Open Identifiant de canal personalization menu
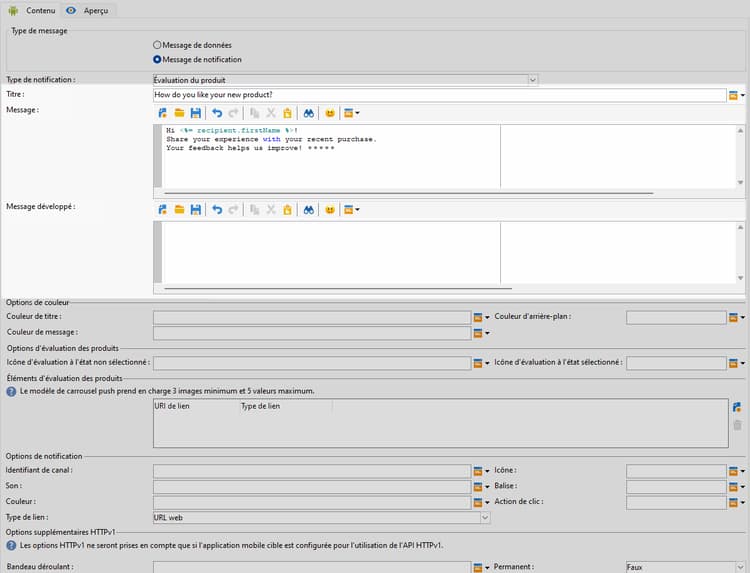This screenshot has width=750, height=573. (x=481, y=472)
